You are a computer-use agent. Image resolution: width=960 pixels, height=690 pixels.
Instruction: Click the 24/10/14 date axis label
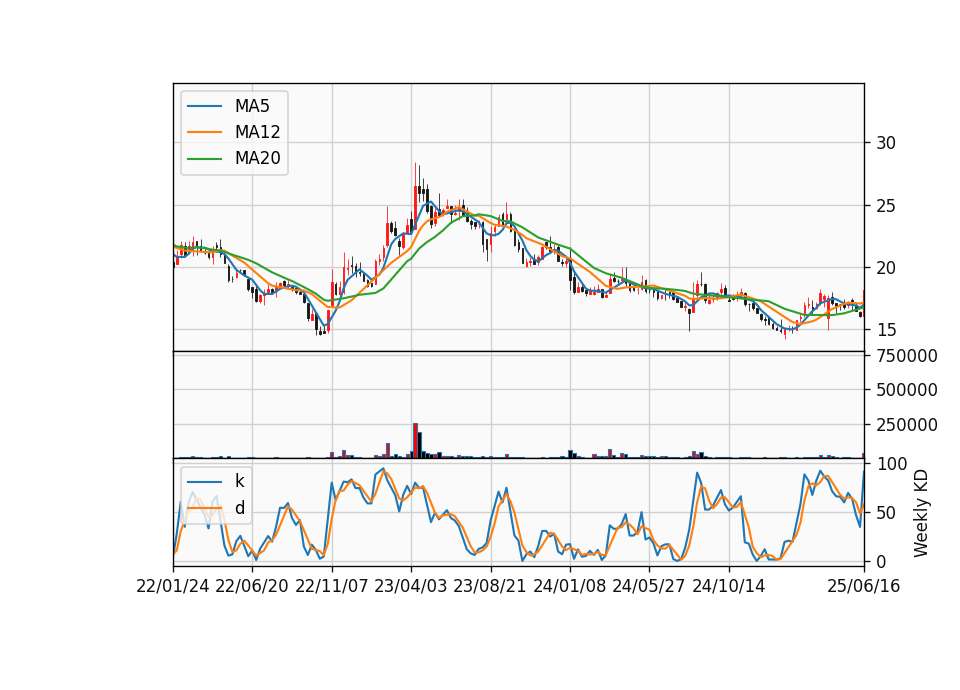pos(729,586)
